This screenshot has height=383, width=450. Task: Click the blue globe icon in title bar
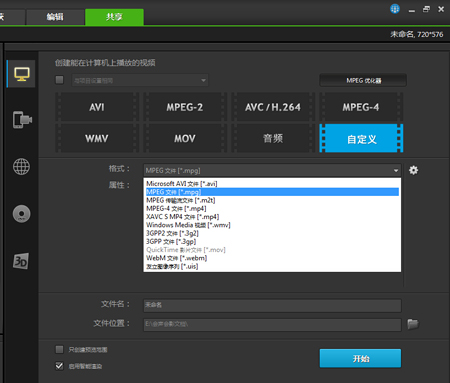395,9
